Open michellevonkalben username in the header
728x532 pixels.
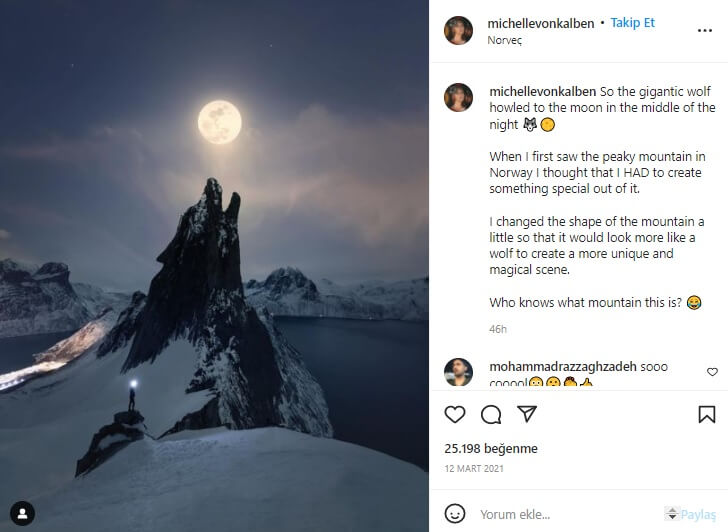(540, 22)
